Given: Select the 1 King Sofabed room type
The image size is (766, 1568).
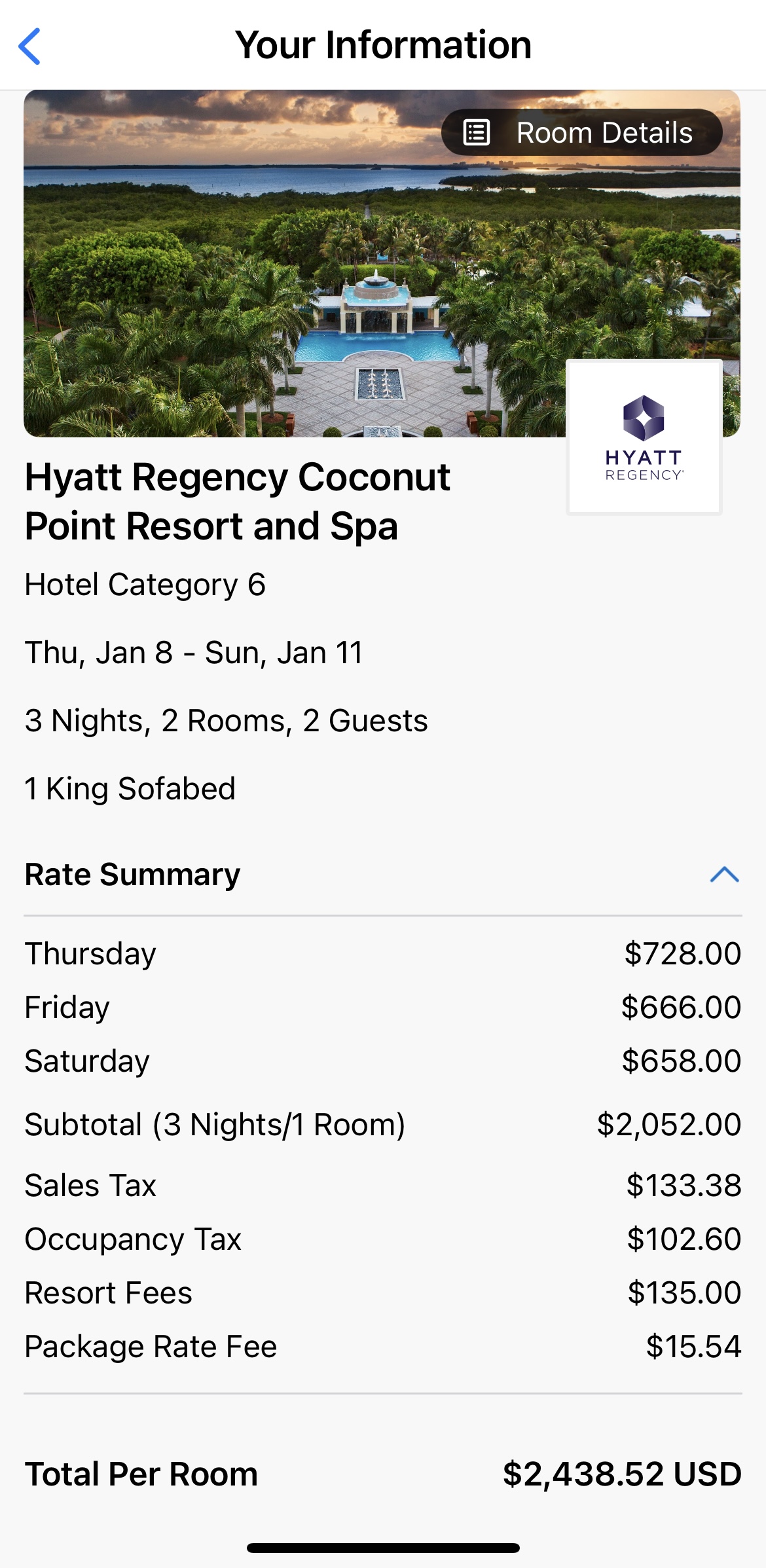Looking at the screenshot, I should (x=130, y=789).
